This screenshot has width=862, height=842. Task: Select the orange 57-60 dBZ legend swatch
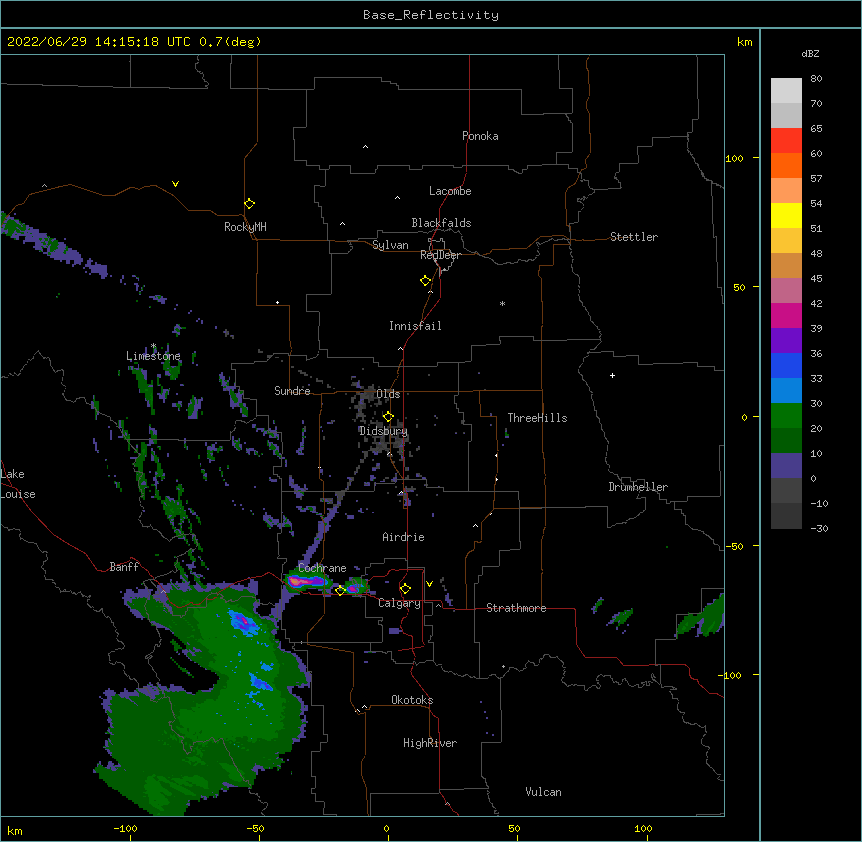coord(786,165)
